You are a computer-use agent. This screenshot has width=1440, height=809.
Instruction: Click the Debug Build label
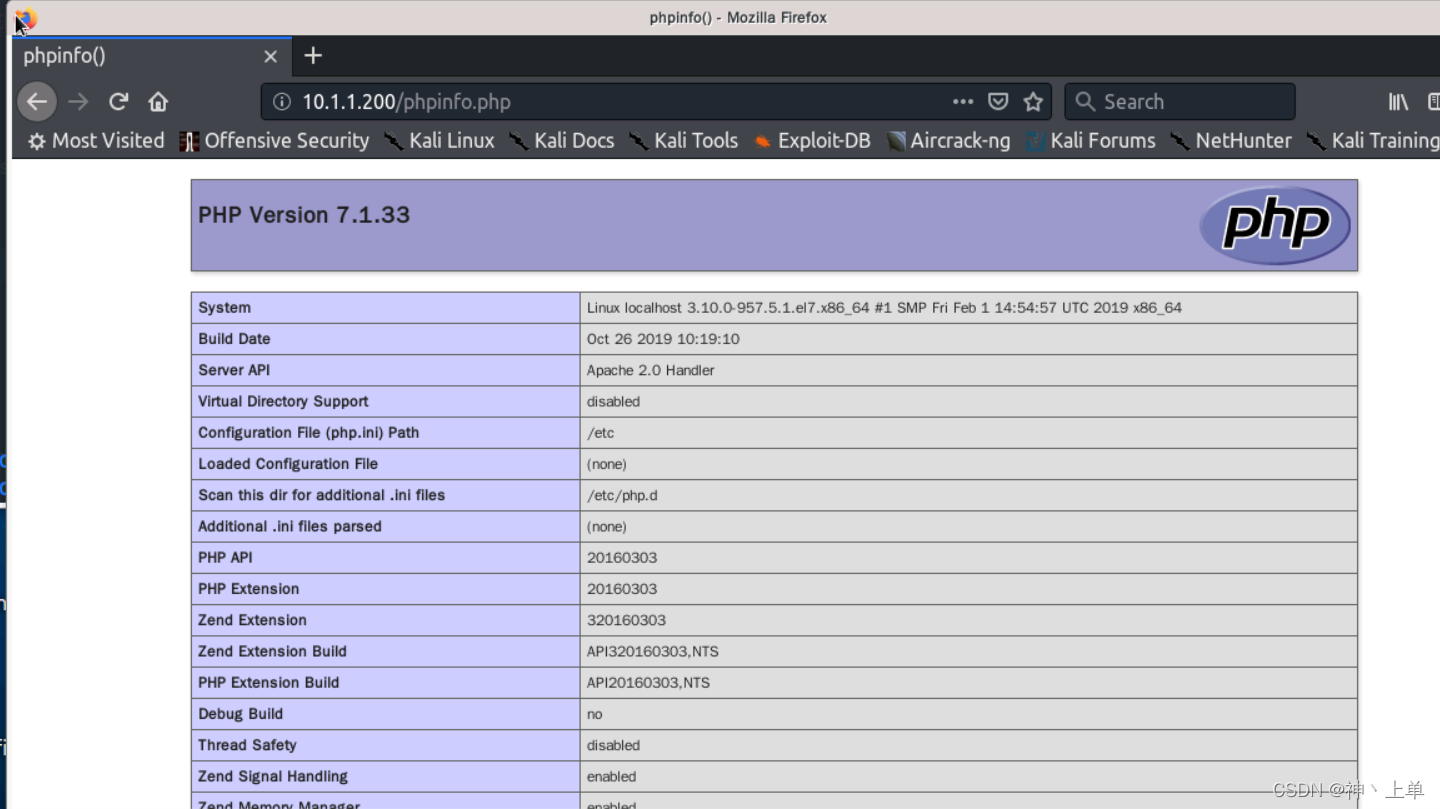point(240,714)
